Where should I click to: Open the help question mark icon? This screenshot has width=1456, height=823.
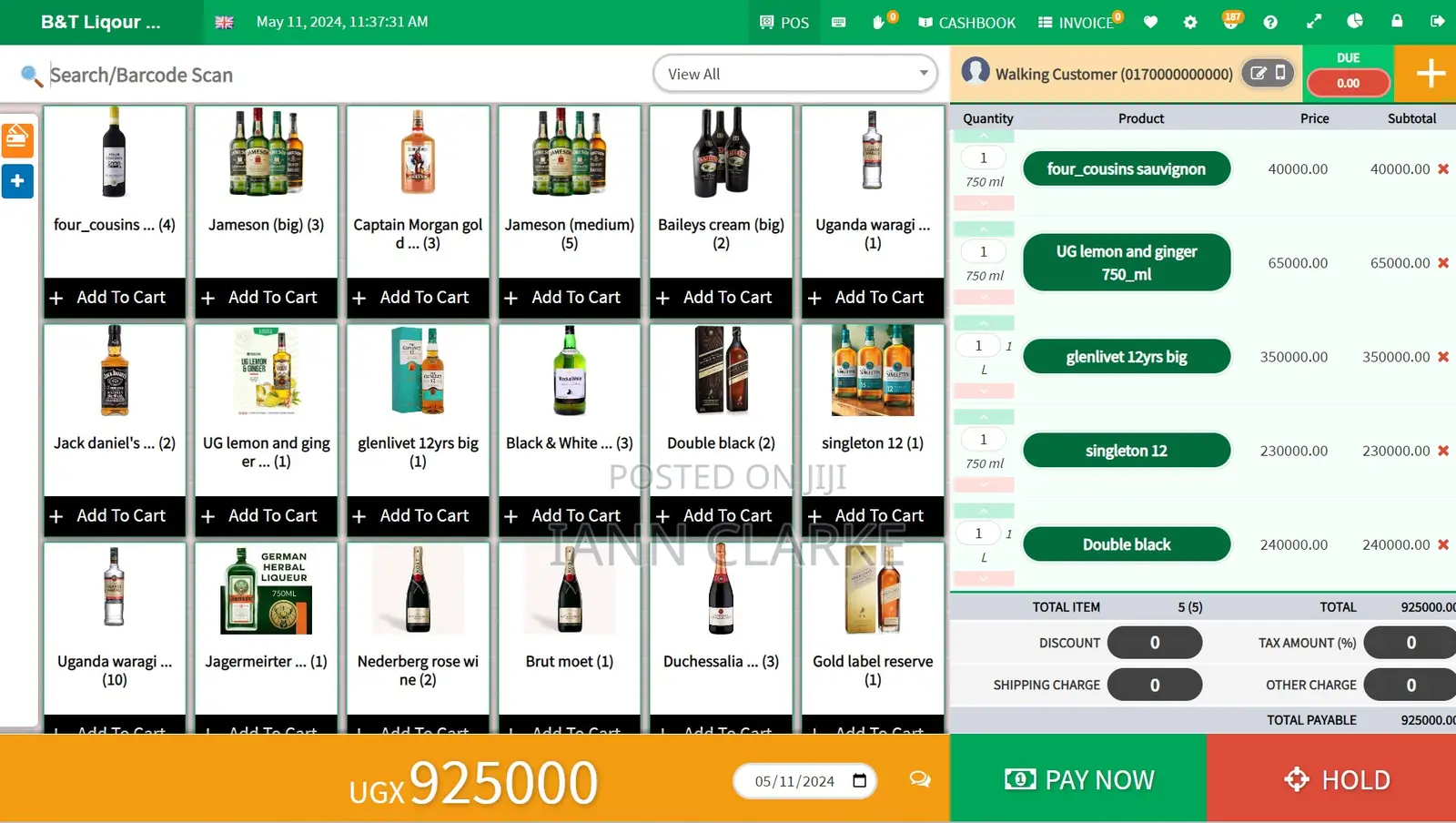[1270, 22]
